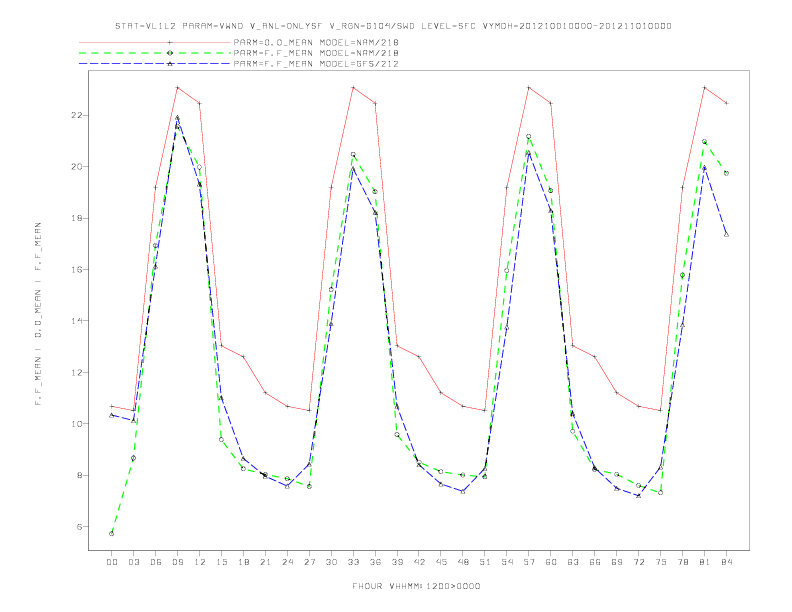Click x-axis tick label 27
The image size is (792, 612).
(309, 562)
